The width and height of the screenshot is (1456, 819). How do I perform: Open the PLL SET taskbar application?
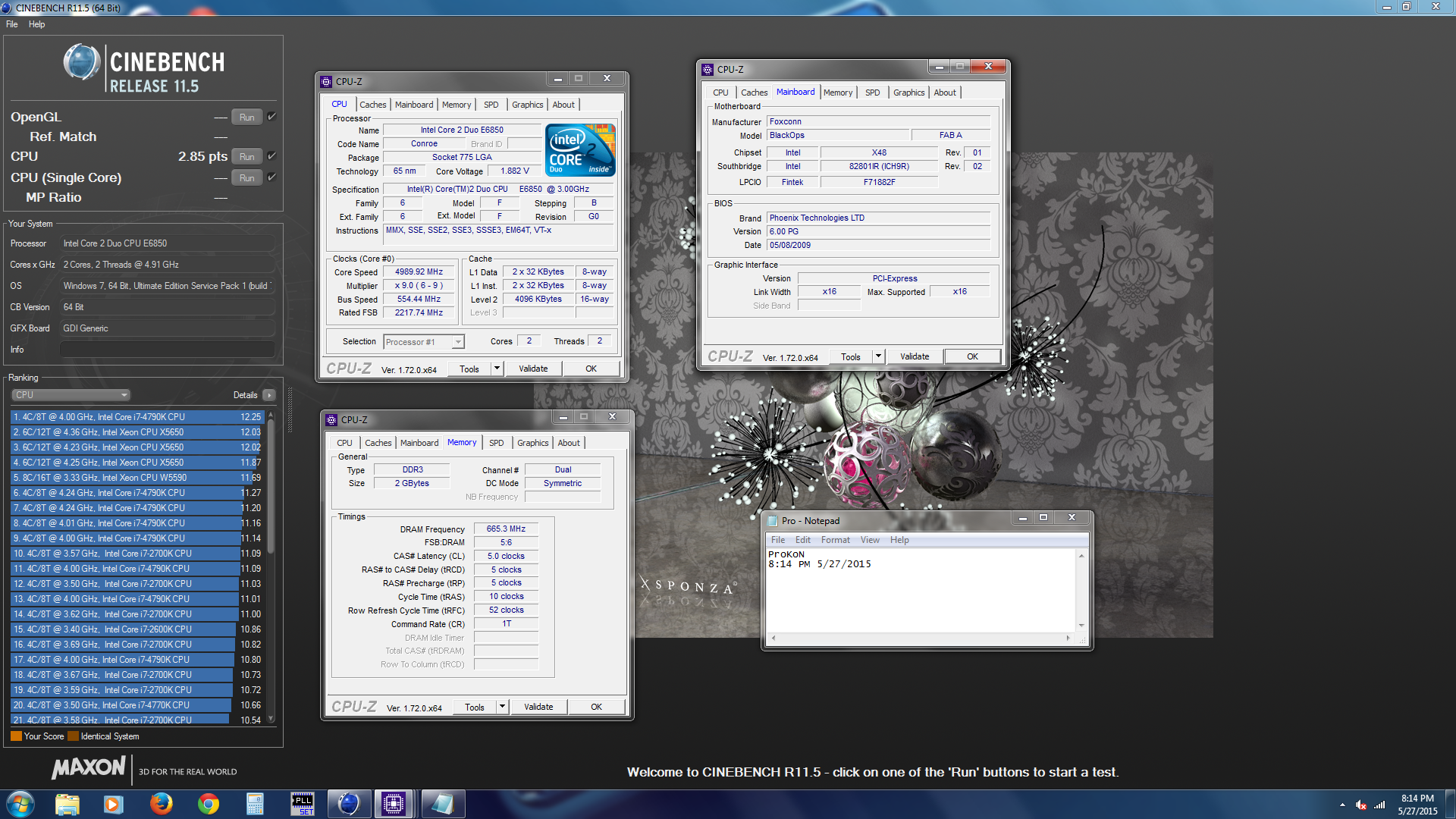(x=302, y=804)
